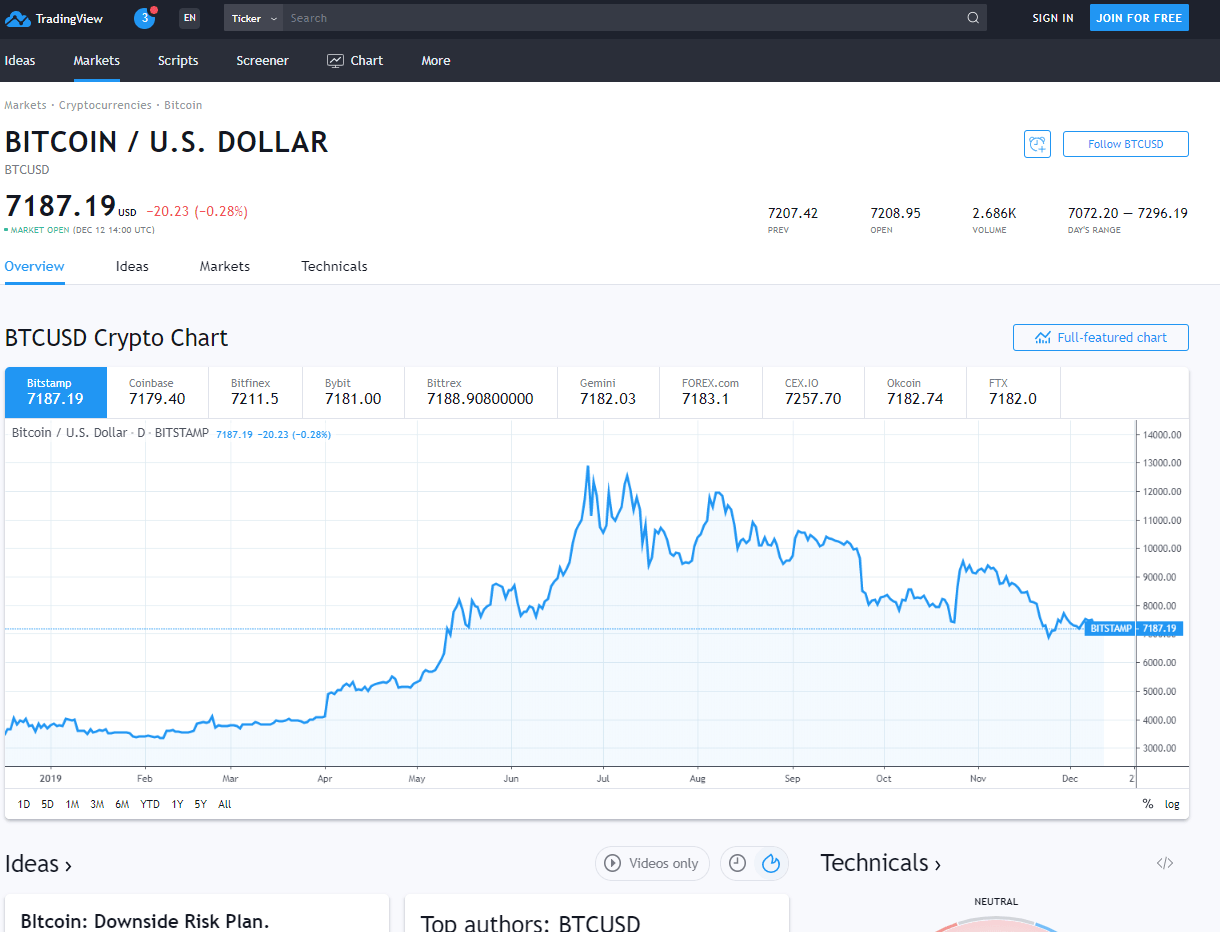Open Ideas in the top navigation bar
The width and height of the screenshot is (1220, 932).
tap(20, 61)
